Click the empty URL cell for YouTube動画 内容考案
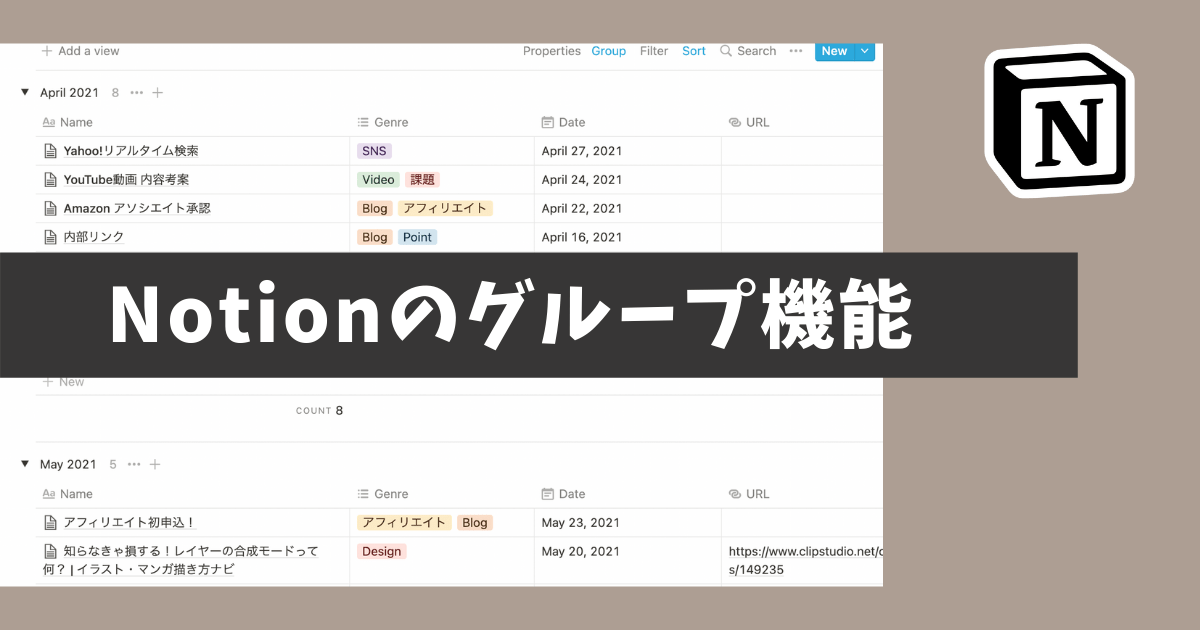 803,180
